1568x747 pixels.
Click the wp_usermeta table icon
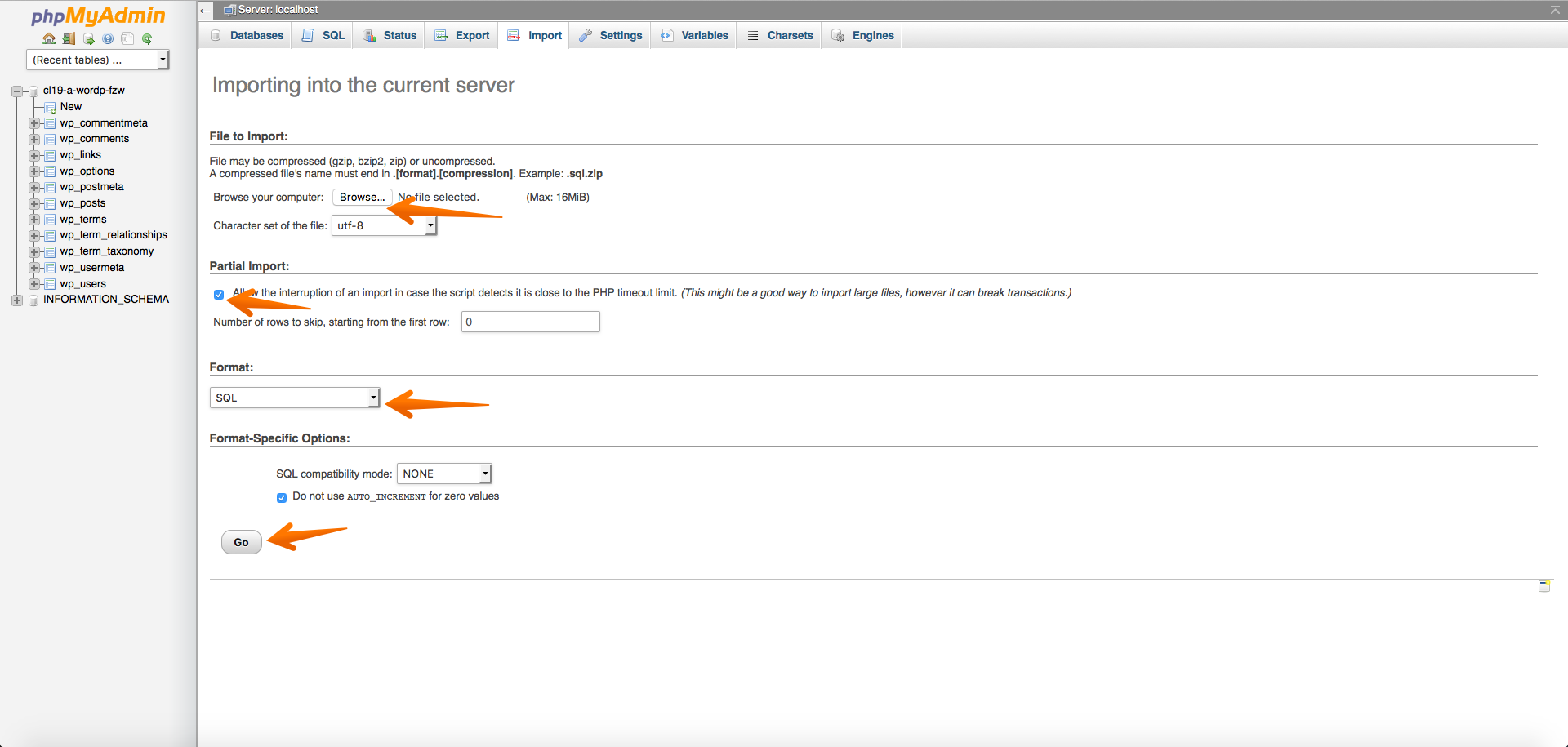50,268
